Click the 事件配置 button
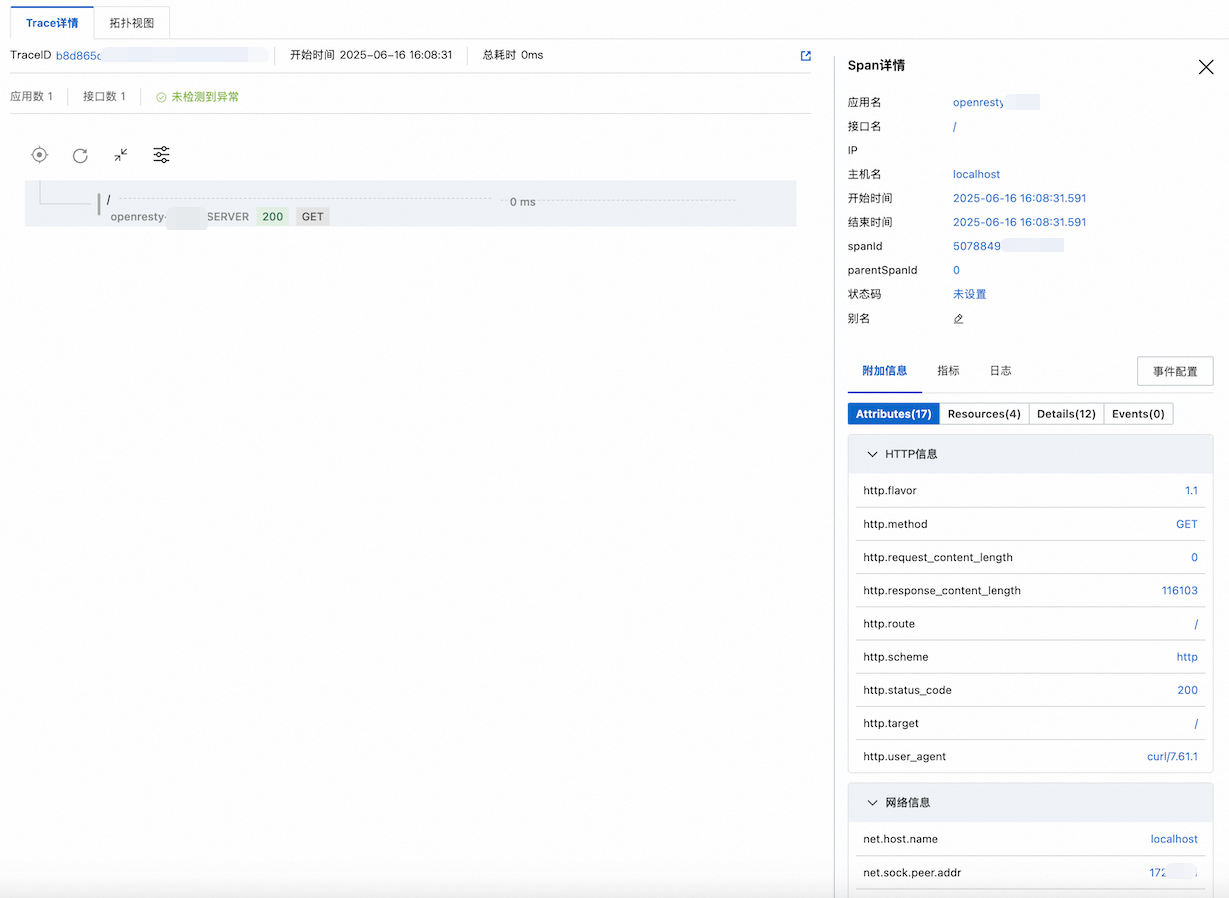Viewport: 1229px width, 898px height. coord(1175,371)
